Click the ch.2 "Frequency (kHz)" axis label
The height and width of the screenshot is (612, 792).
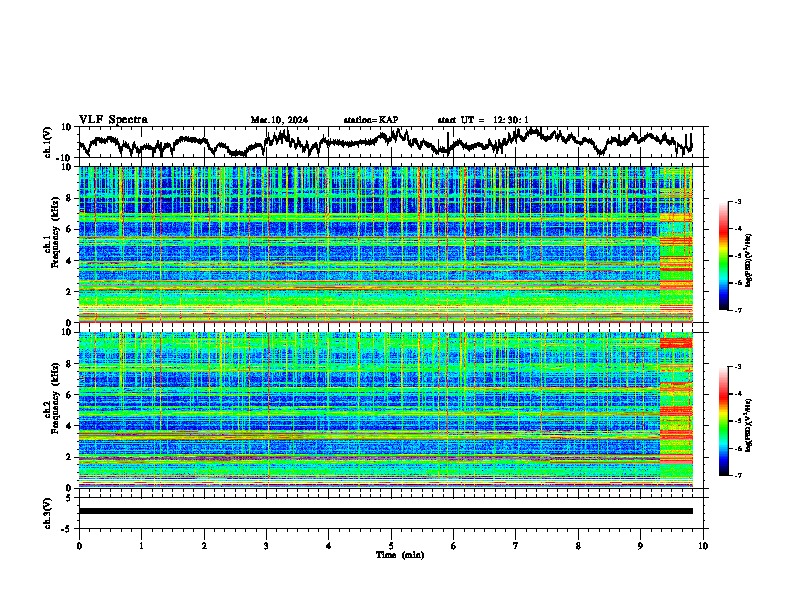(55, 398)
